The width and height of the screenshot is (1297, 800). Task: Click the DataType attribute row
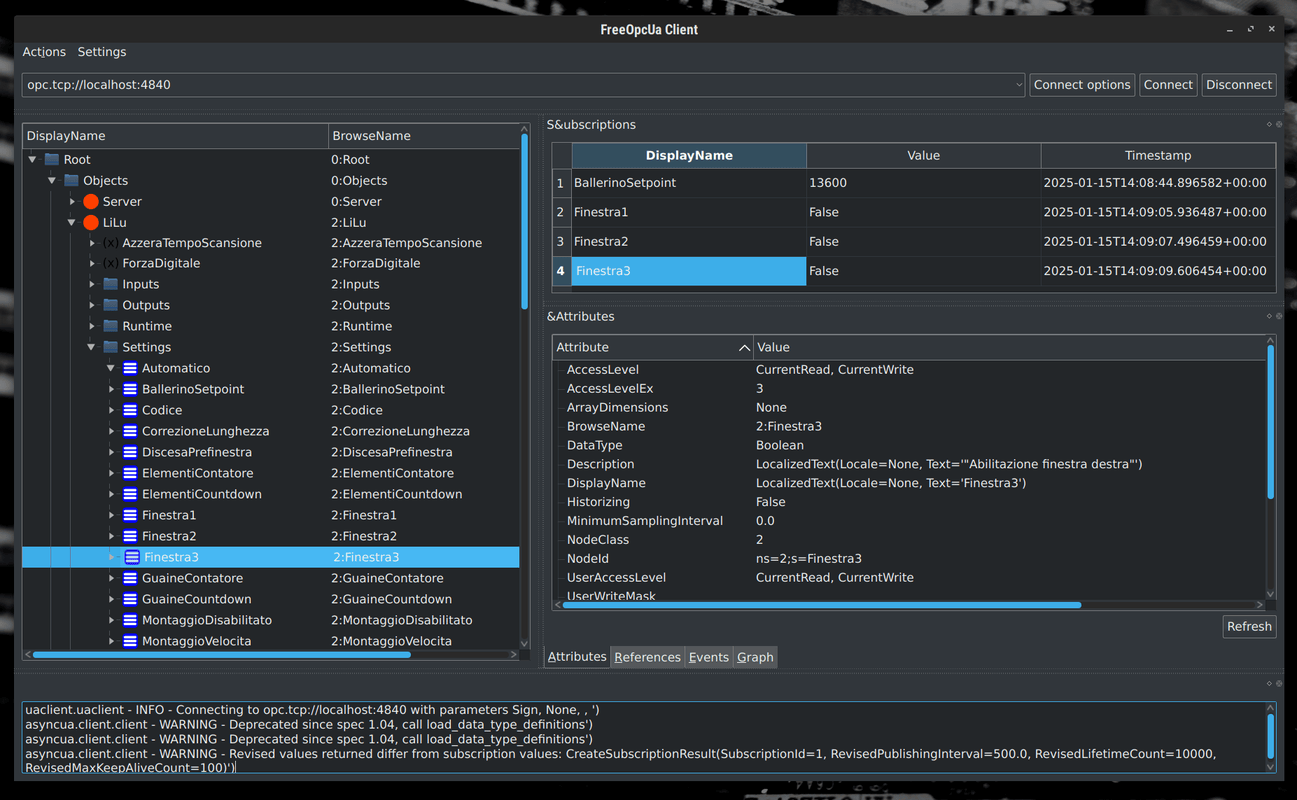[910, 446]
